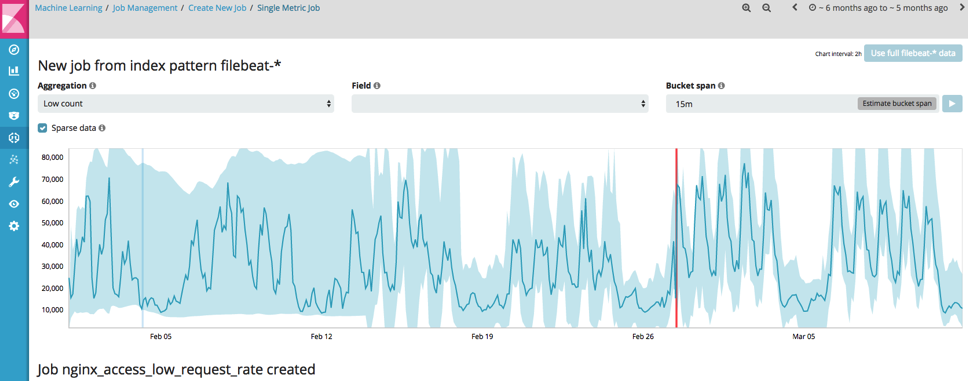Zoom in with the plus magnifier
The height and width of the screenshot is (381, 968).
click(x=746, y=8)
